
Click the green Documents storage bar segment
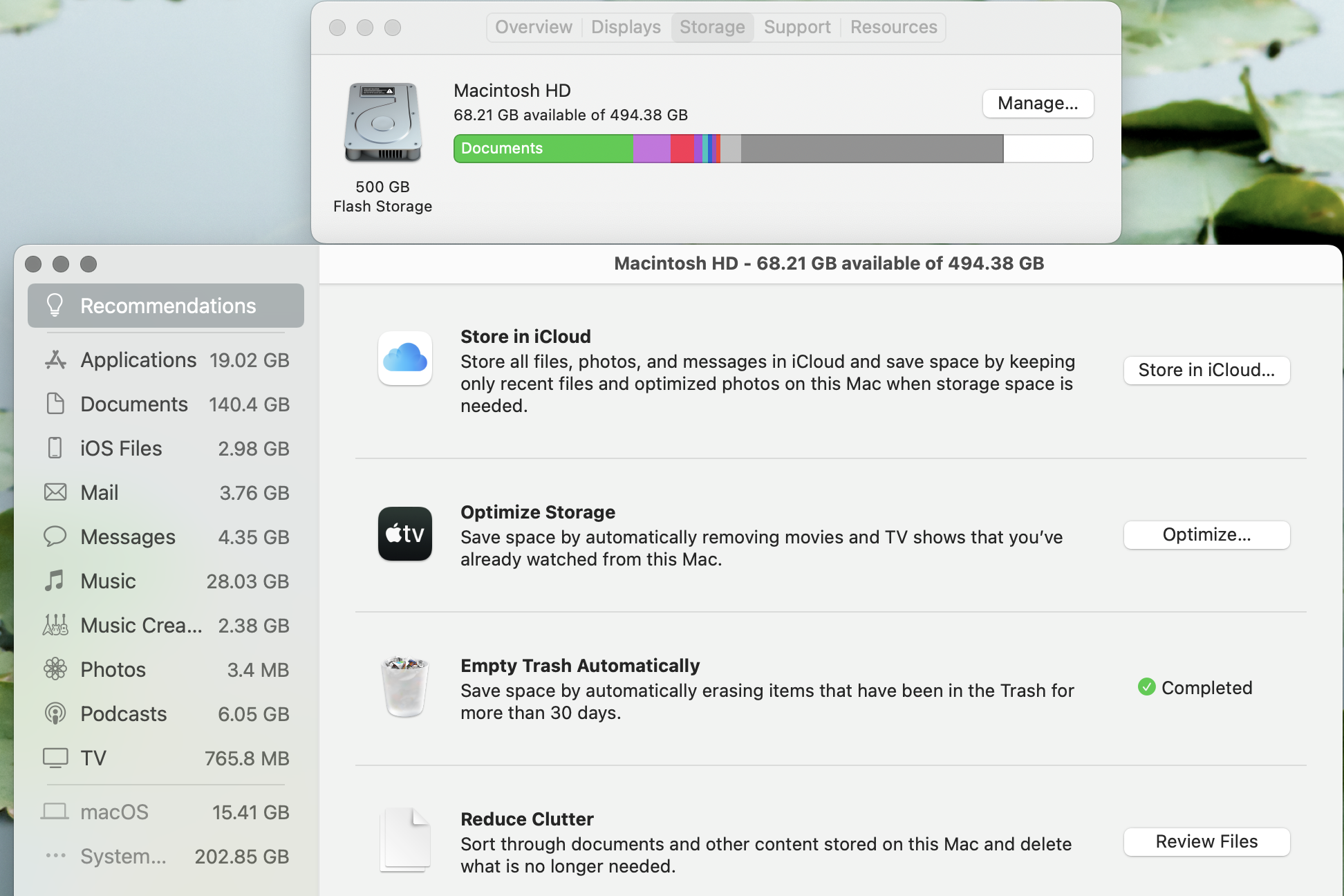click(x=543, y=149)
